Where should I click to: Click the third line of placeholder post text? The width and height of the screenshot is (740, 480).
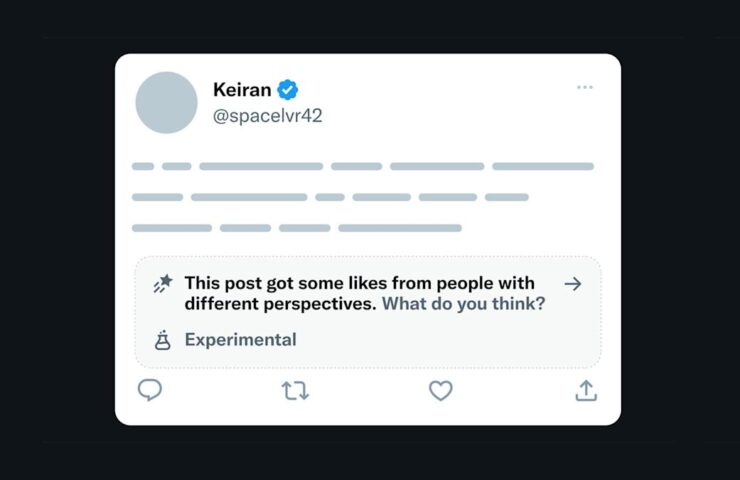pos(296,228)
